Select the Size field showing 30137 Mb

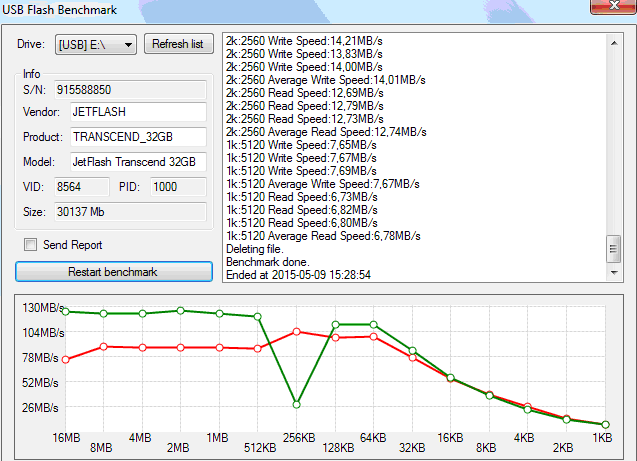tap(136, 211)
